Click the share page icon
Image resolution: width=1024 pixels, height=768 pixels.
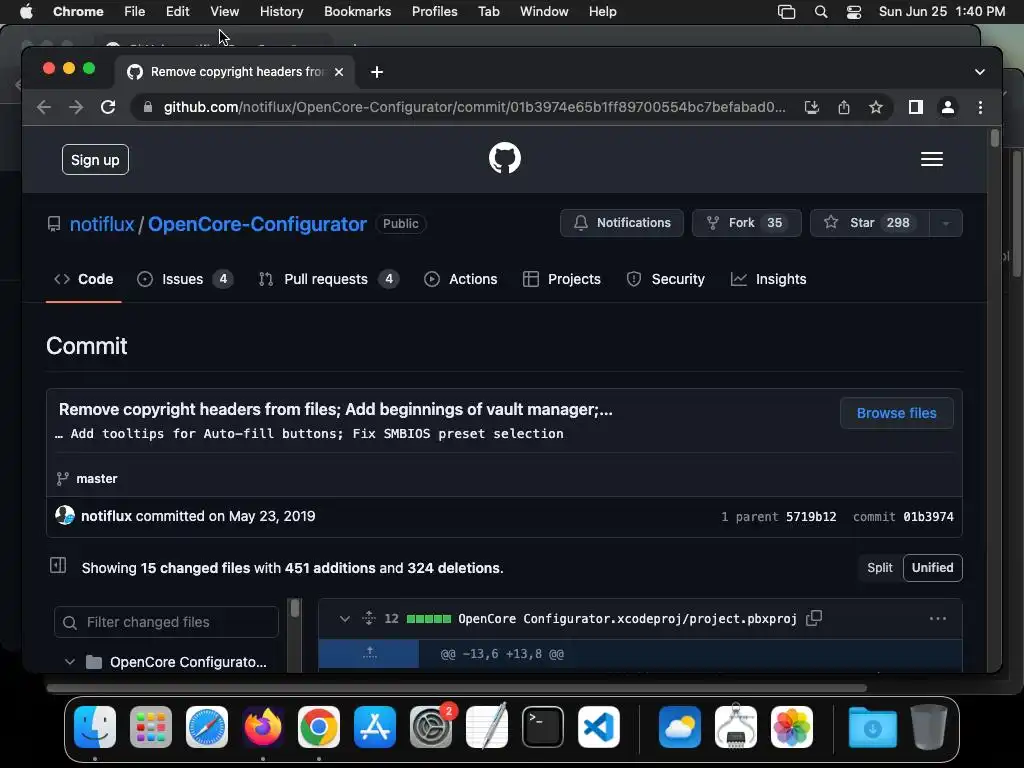pos(844,107)
